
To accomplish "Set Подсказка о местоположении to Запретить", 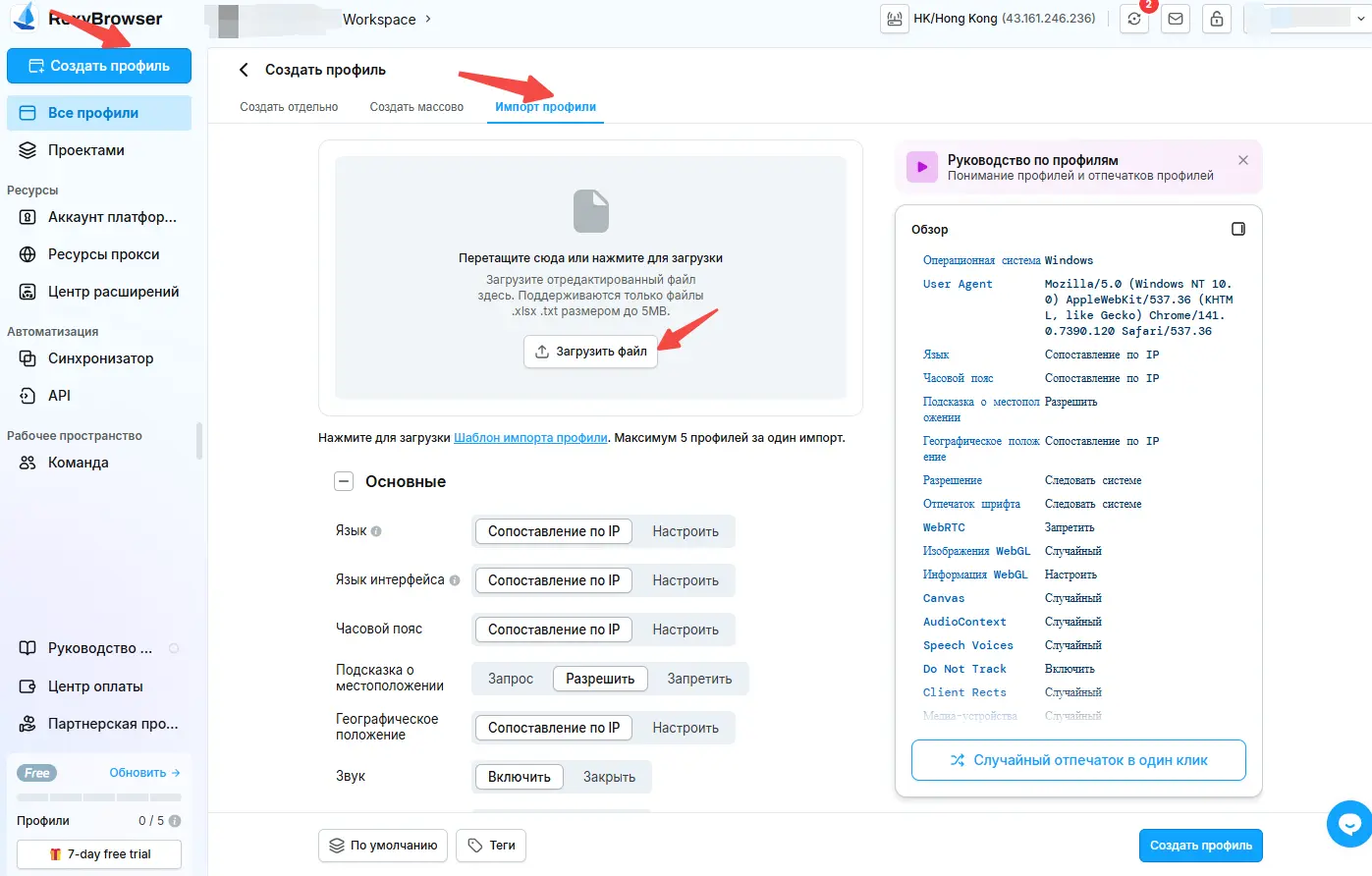I will click(x=699, y=679).
